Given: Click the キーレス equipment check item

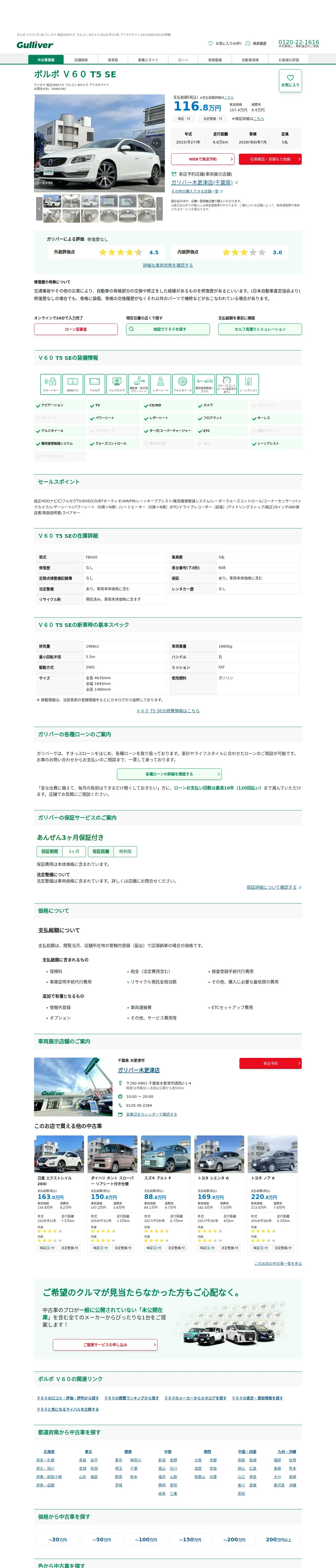Looking at the screenshot, I should 276,418.
